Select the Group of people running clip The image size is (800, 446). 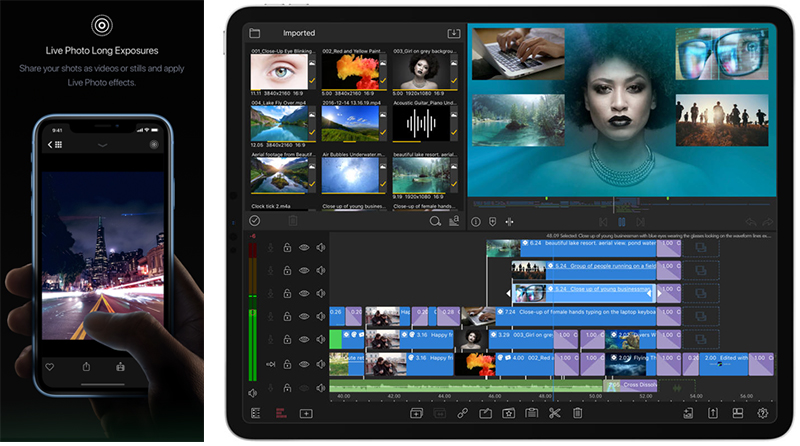coord(584,270)
